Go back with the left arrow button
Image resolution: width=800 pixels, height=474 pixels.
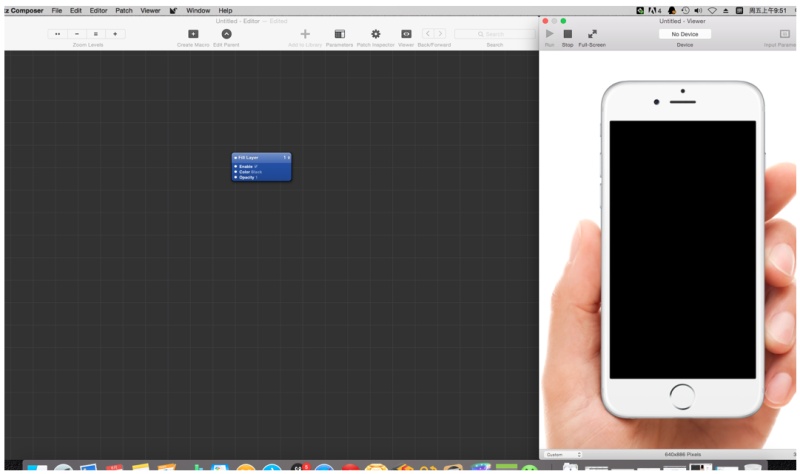[x=428, y=34]
